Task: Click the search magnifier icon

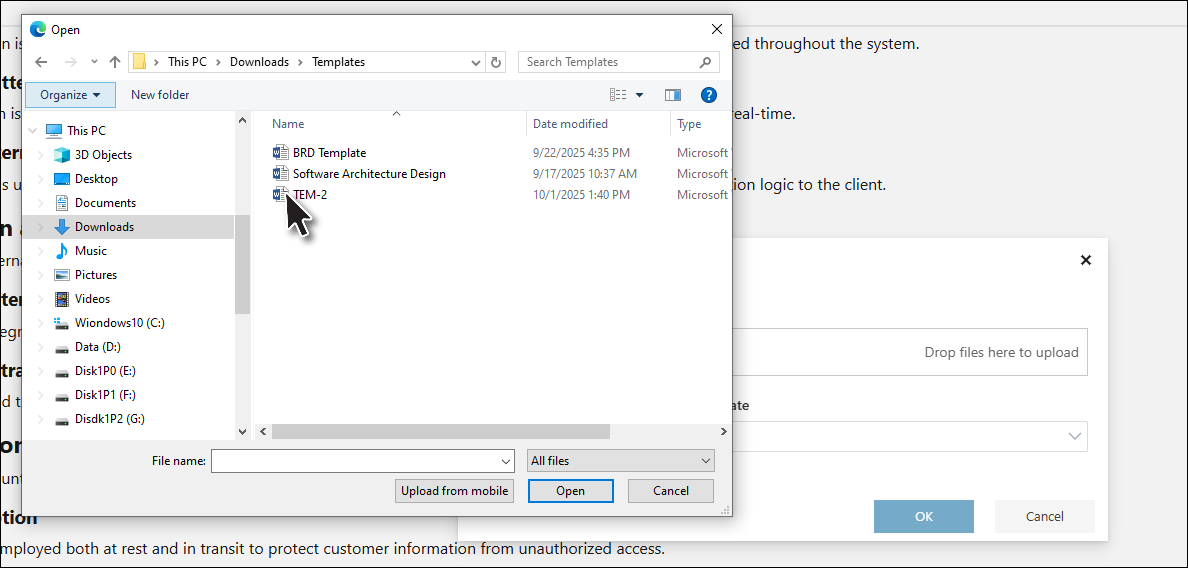Action: pos(708,62)
